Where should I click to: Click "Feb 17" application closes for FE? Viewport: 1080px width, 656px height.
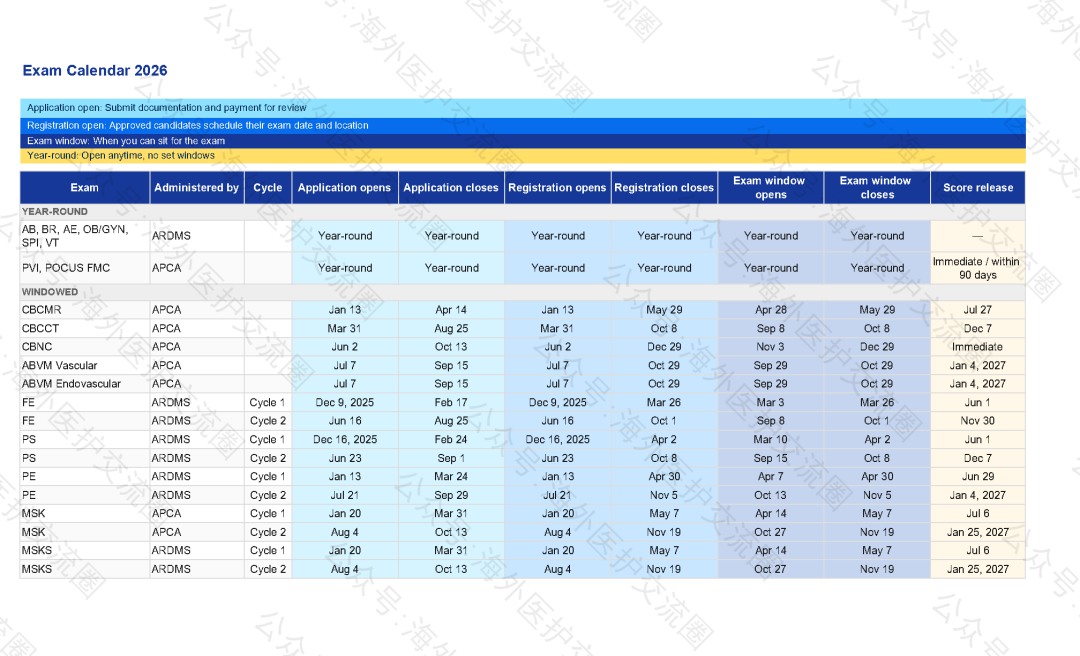click(451, 402)
